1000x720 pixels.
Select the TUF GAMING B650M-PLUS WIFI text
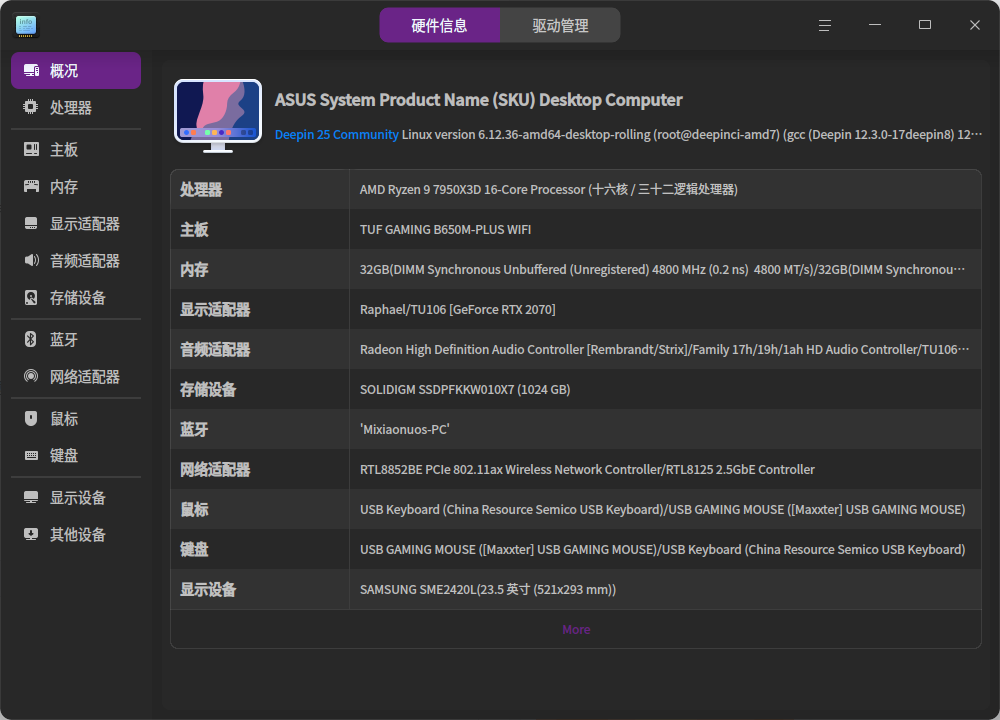pos(445,230)
